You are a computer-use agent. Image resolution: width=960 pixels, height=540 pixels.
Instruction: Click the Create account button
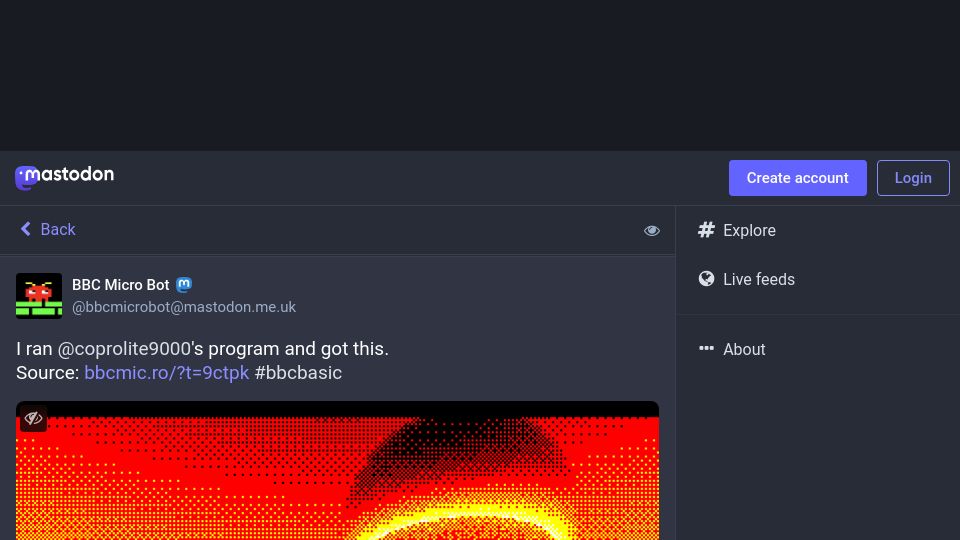click(797, 178)
